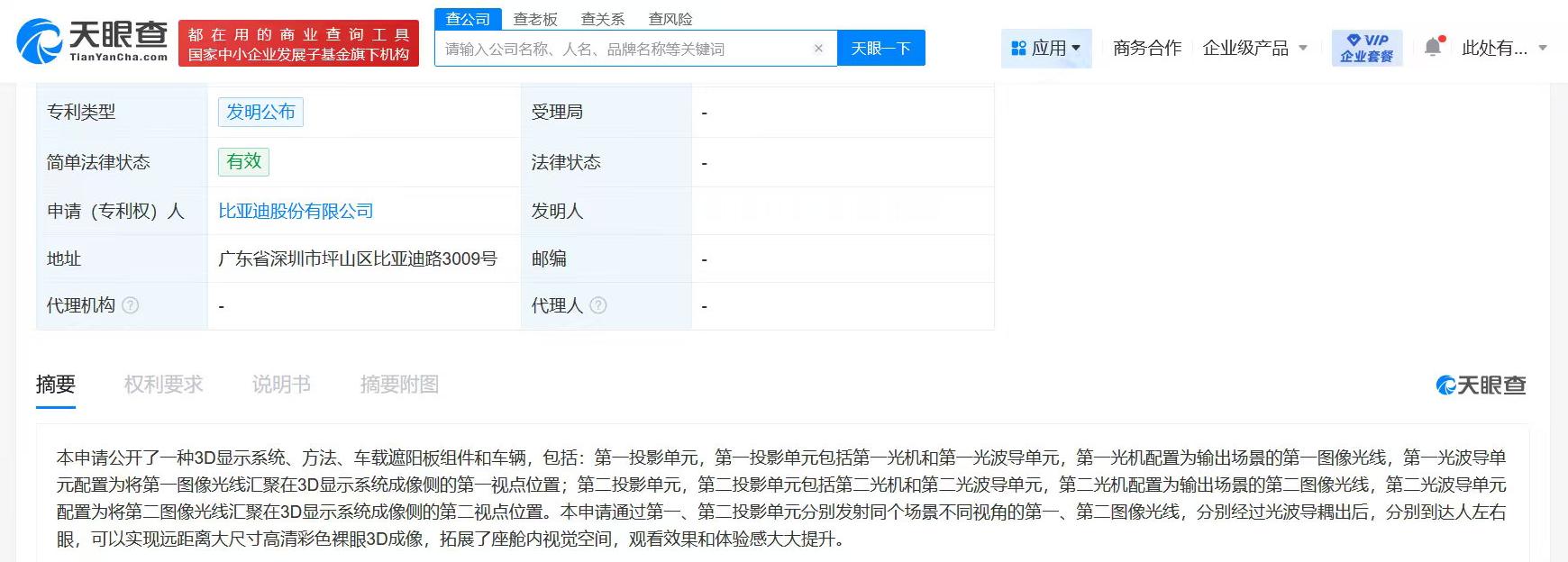Show help icon next to 代理机构
The width and height of the screenshot is (1568, 562).
[x=131, y=305]
